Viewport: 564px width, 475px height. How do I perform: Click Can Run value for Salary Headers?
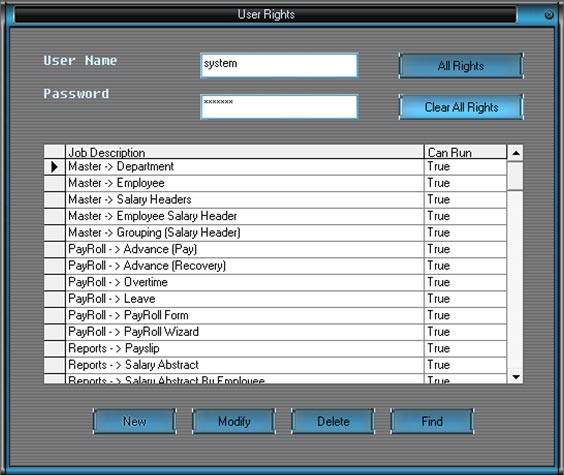[465, 200]
